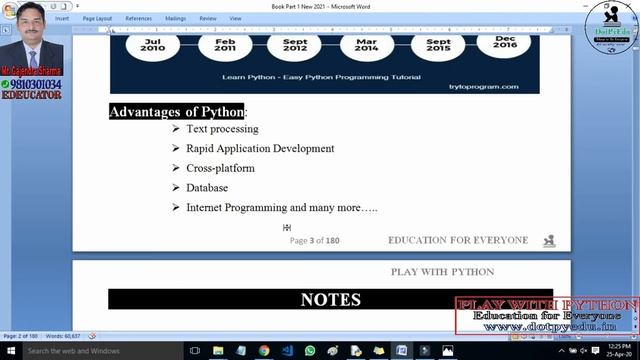Click the 'Search the web and Windows' box
Screen dimensions: 640x360
point(103,351)
